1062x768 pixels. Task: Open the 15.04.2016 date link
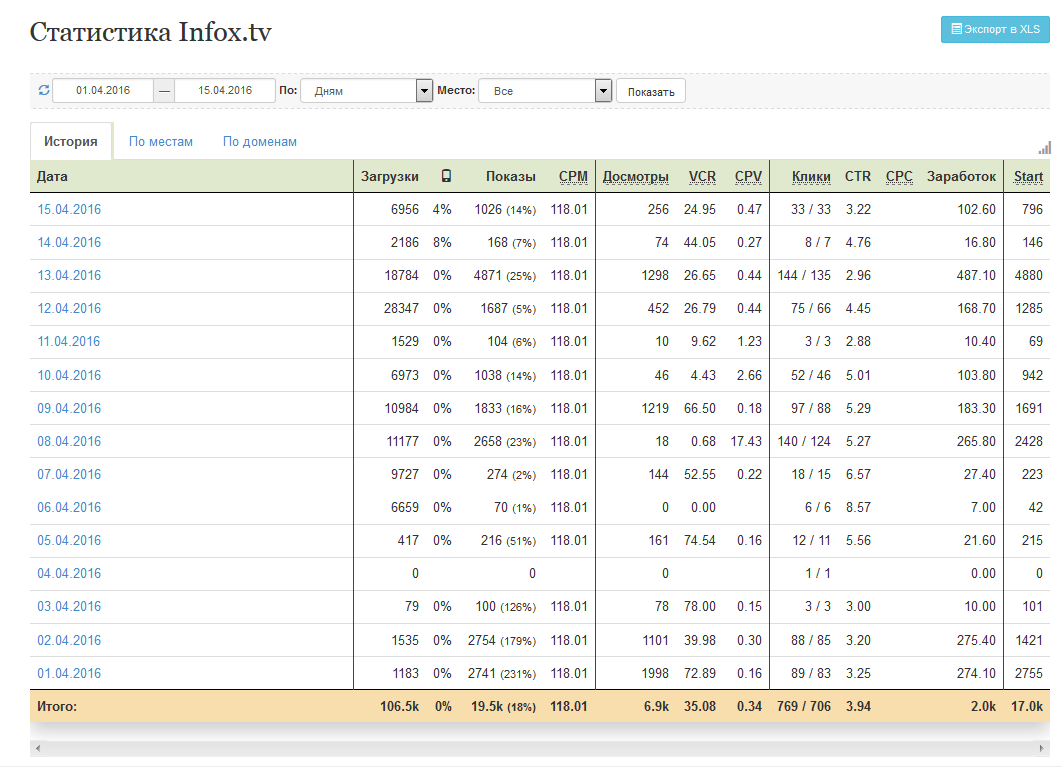pos(69,209)
